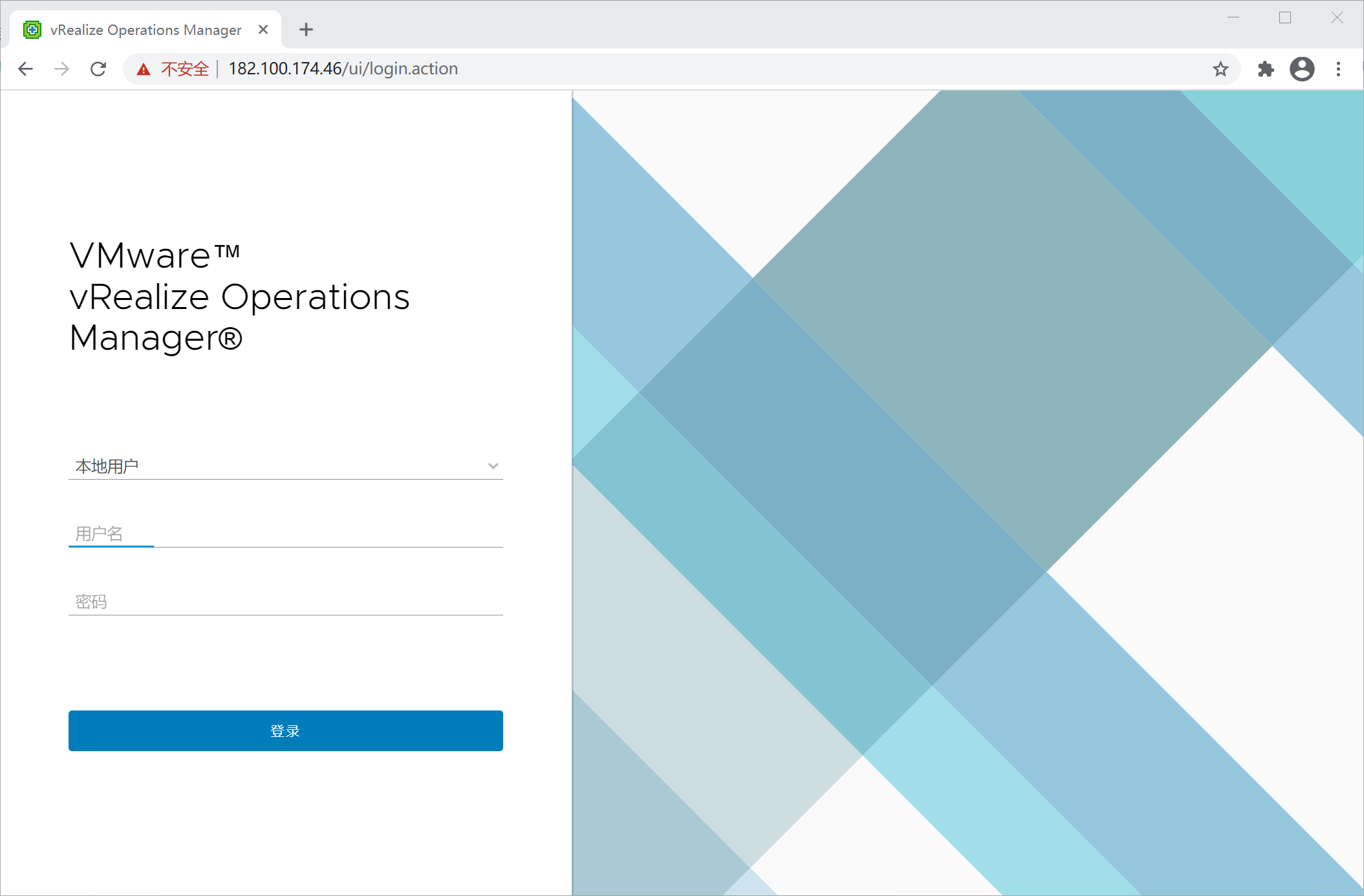
Task: Click the 不安全 security label
Action: tap(185, 69)
